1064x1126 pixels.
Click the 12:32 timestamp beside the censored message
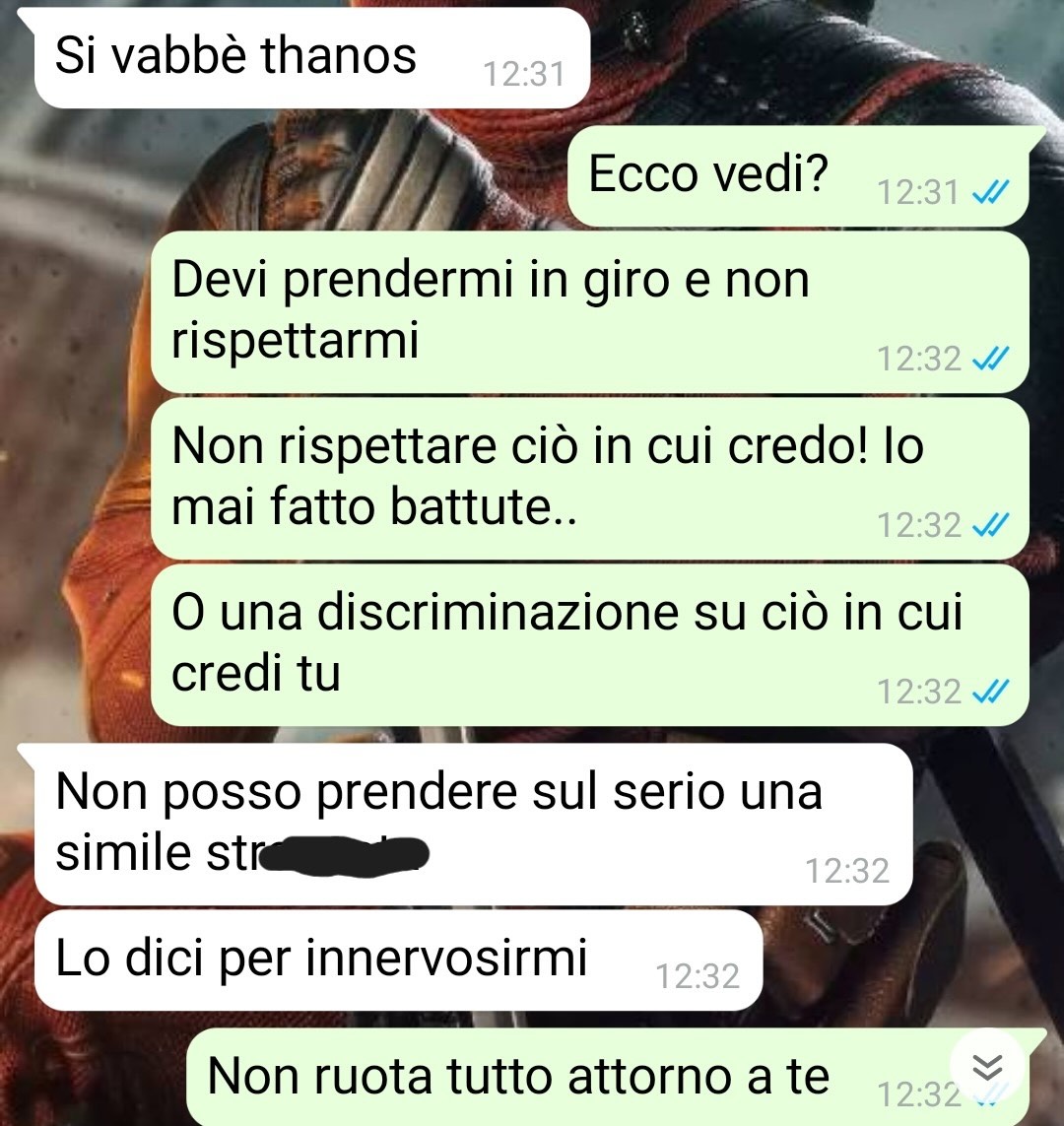(x=847, y=871)
